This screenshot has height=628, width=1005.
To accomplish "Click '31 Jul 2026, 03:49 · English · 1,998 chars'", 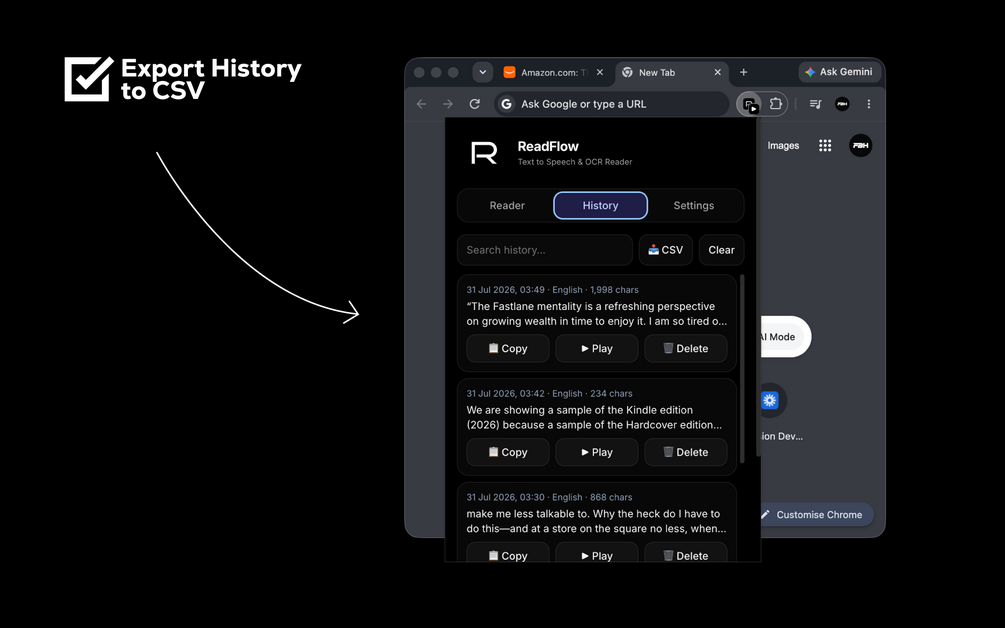I will point(552,290).
